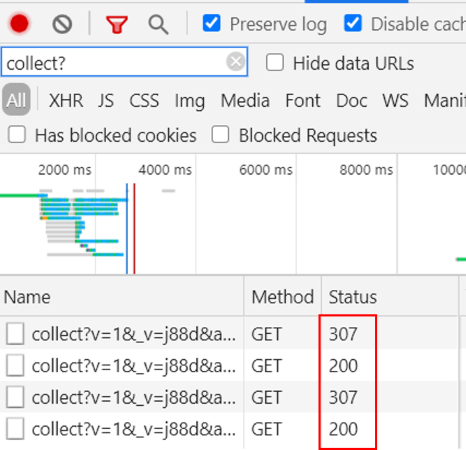Screen dimensions: 466x450
Task: Select the All filter
Action: point(16,100)
